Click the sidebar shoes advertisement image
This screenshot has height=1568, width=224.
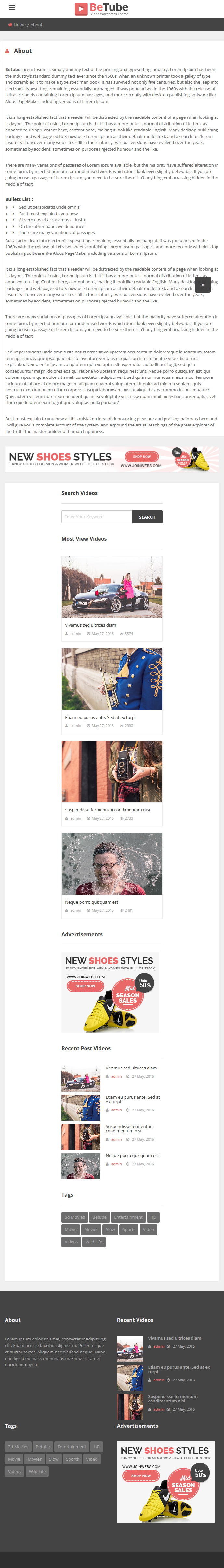pos(110,992)
